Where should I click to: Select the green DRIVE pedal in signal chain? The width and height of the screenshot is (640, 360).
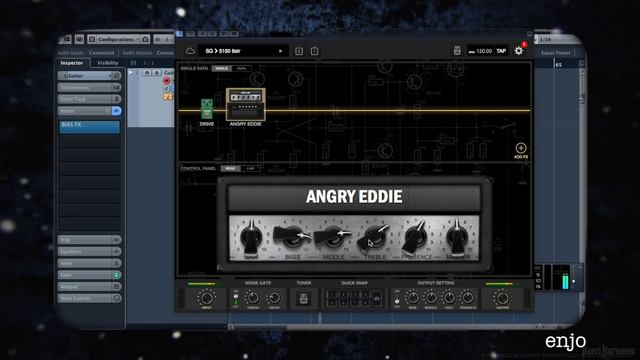[x=207, y=109]
